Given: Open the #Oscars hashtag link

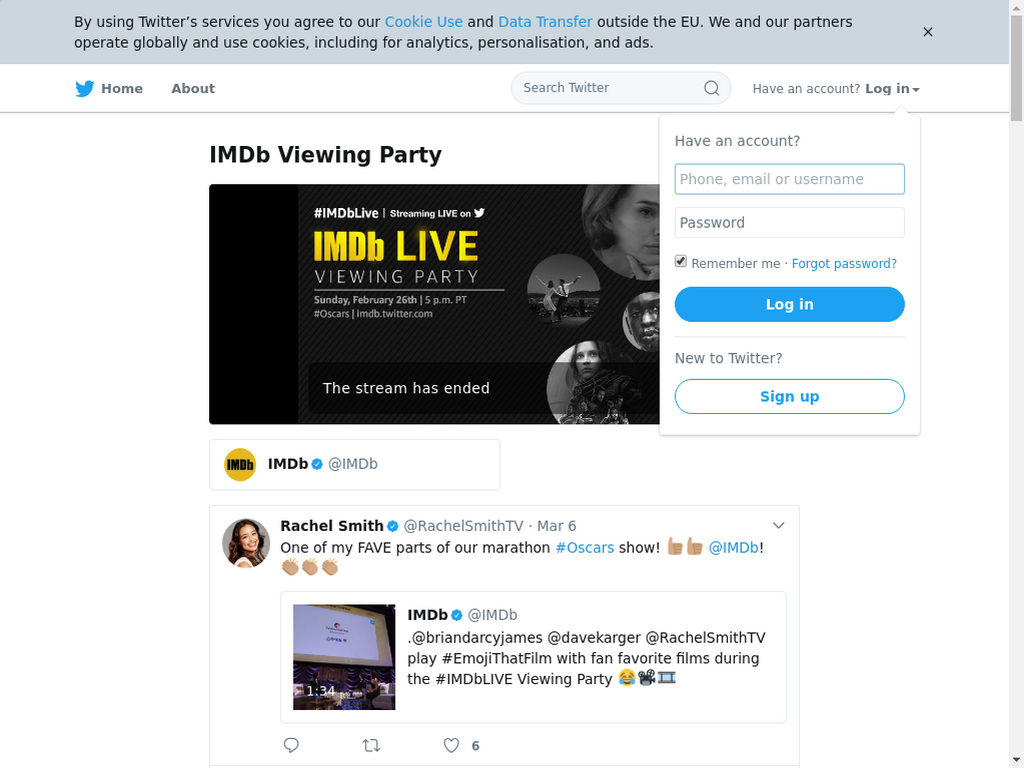Looking at the screenshot, I should [x=584, y=548].
